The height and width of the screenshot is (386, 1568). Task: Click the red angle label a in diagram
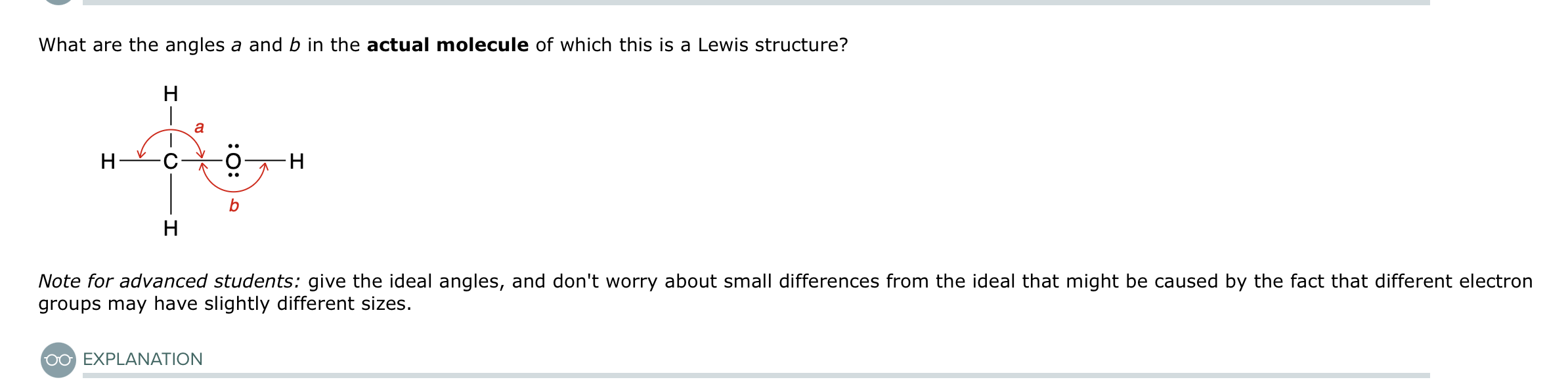pyautogui.click(x=199, y=127)
